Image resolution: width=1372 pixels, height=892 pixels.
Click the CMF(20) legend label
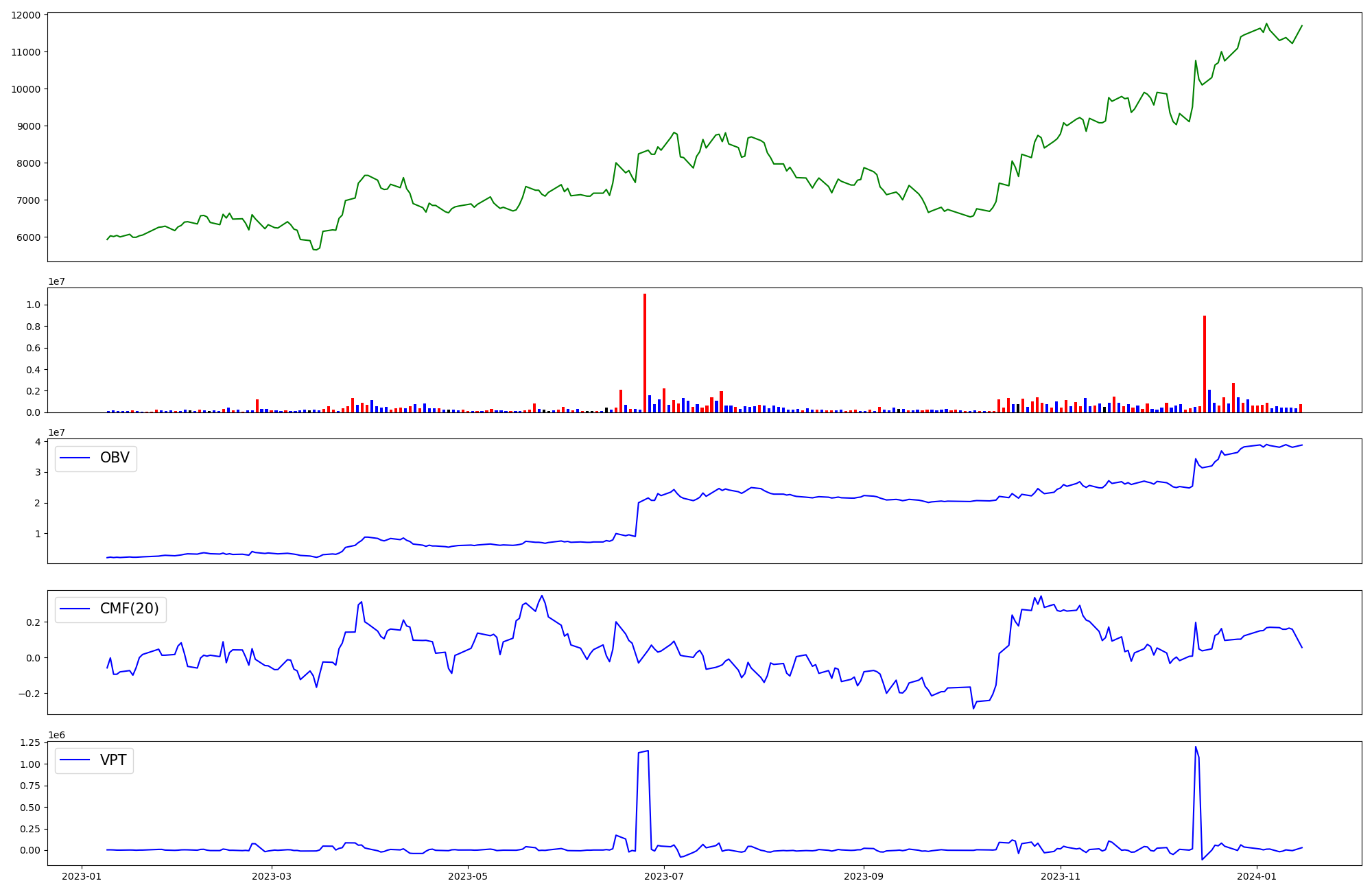[130, 609]
